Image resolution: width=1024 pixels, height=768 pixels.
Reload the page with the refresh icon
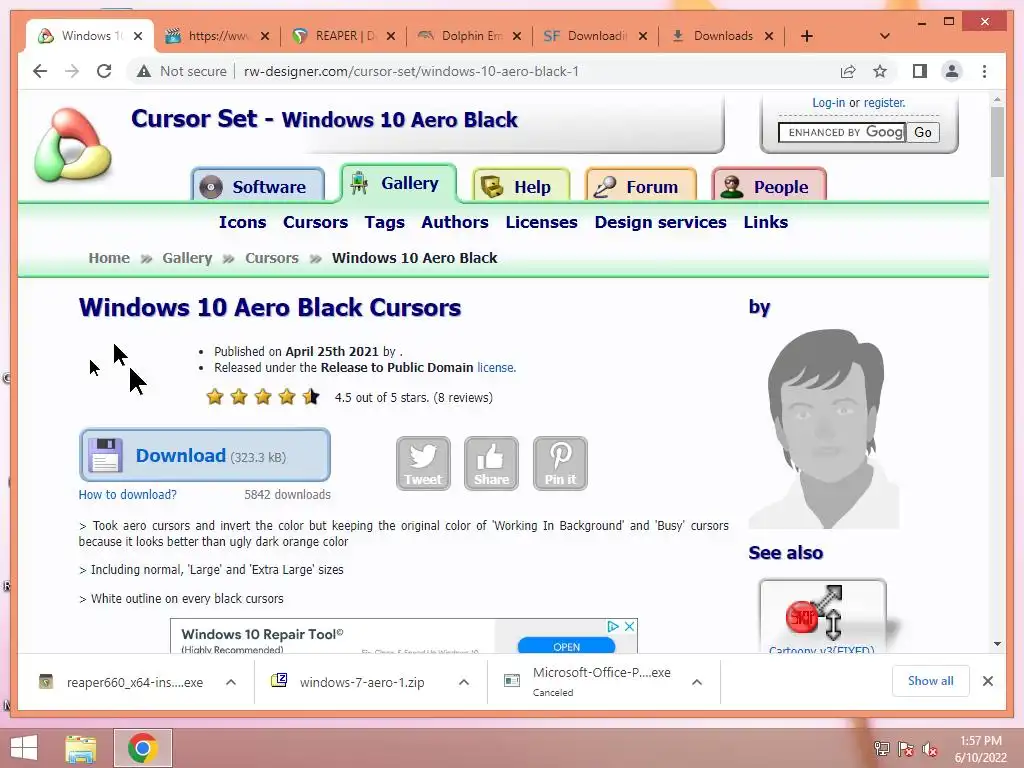pyautogui.click(x=104, y=71)
